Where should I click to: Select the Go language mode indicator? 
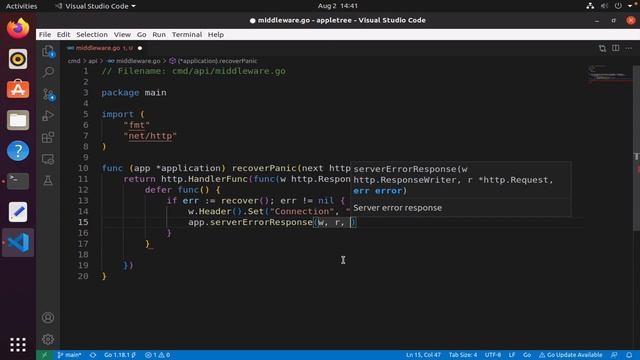click(527, 355)
